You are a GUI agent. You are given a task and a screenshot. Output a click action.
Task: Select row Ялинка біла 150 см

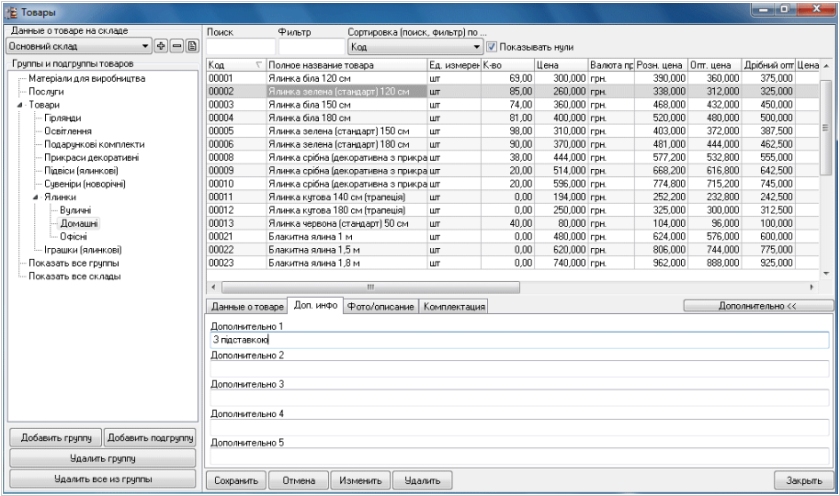(x=513, y=105)
